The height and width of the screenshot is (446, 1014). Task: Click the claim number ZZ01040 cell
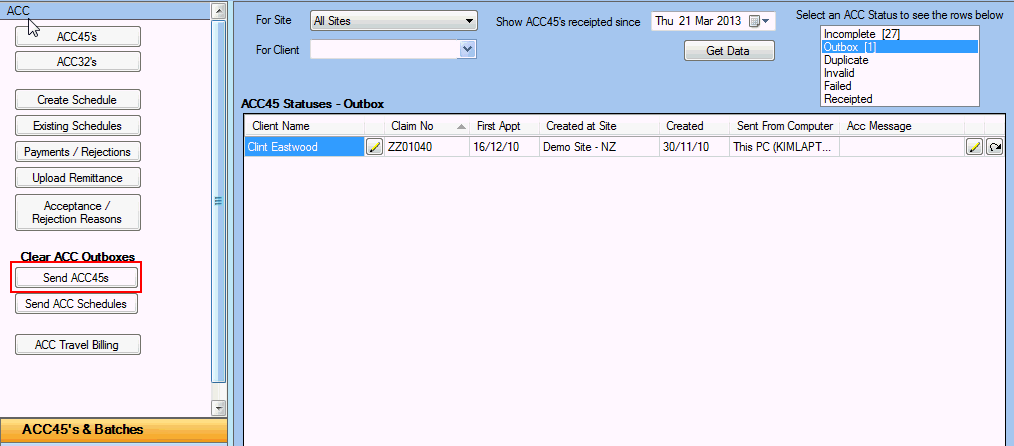[427, 147]
